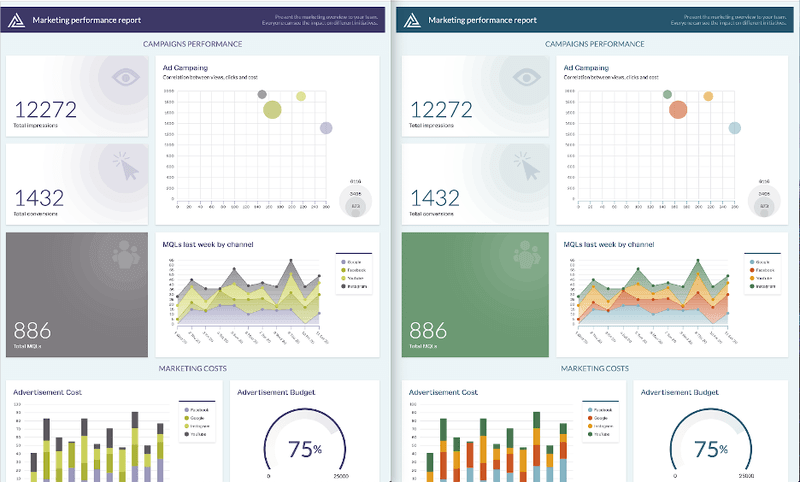Click the people icon on the gray MQLs card
This screenshot has width=800, height=482.
pyautogui.click(x=126, y=254)
